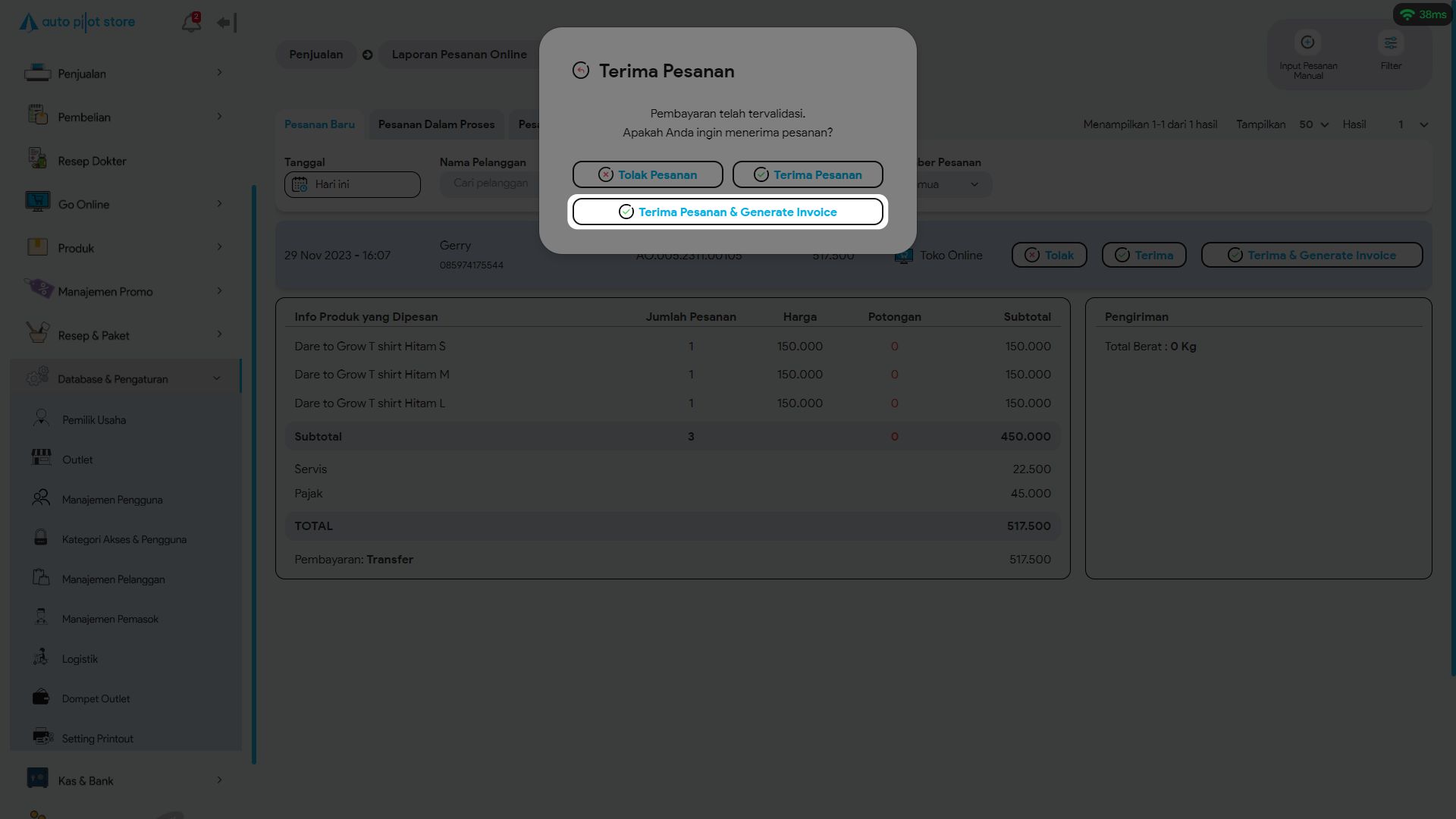Open the Filter icon
Screen dimensions: 1456x819
(x=1390, y=43)
